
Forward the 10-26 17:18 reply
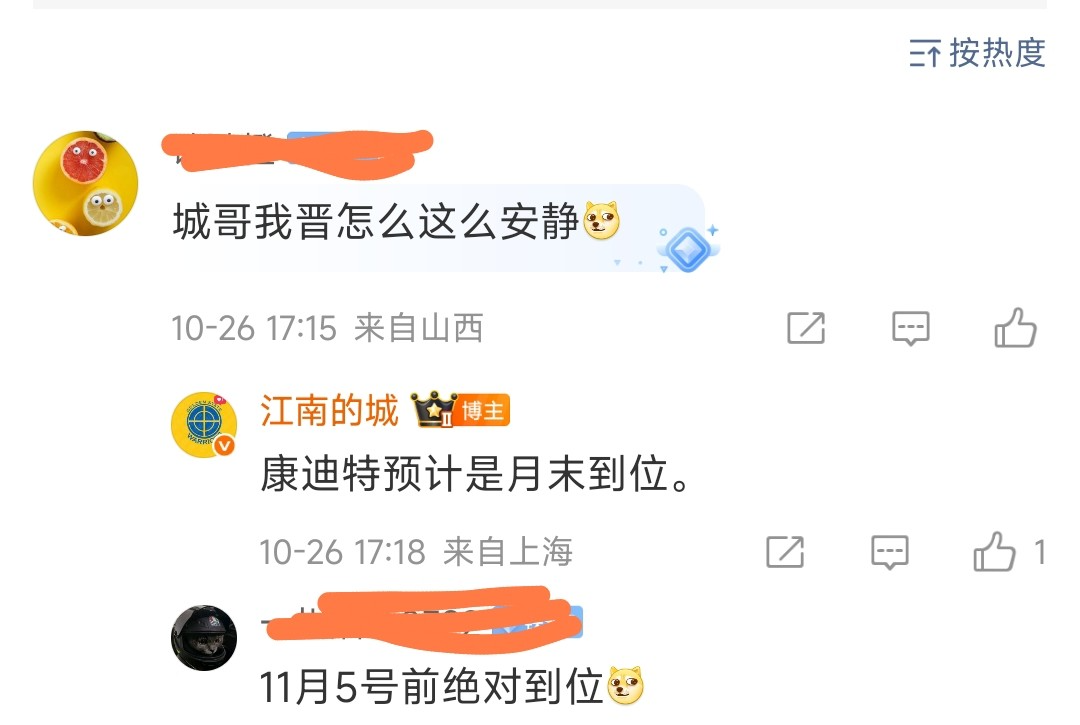coord(785,552)
